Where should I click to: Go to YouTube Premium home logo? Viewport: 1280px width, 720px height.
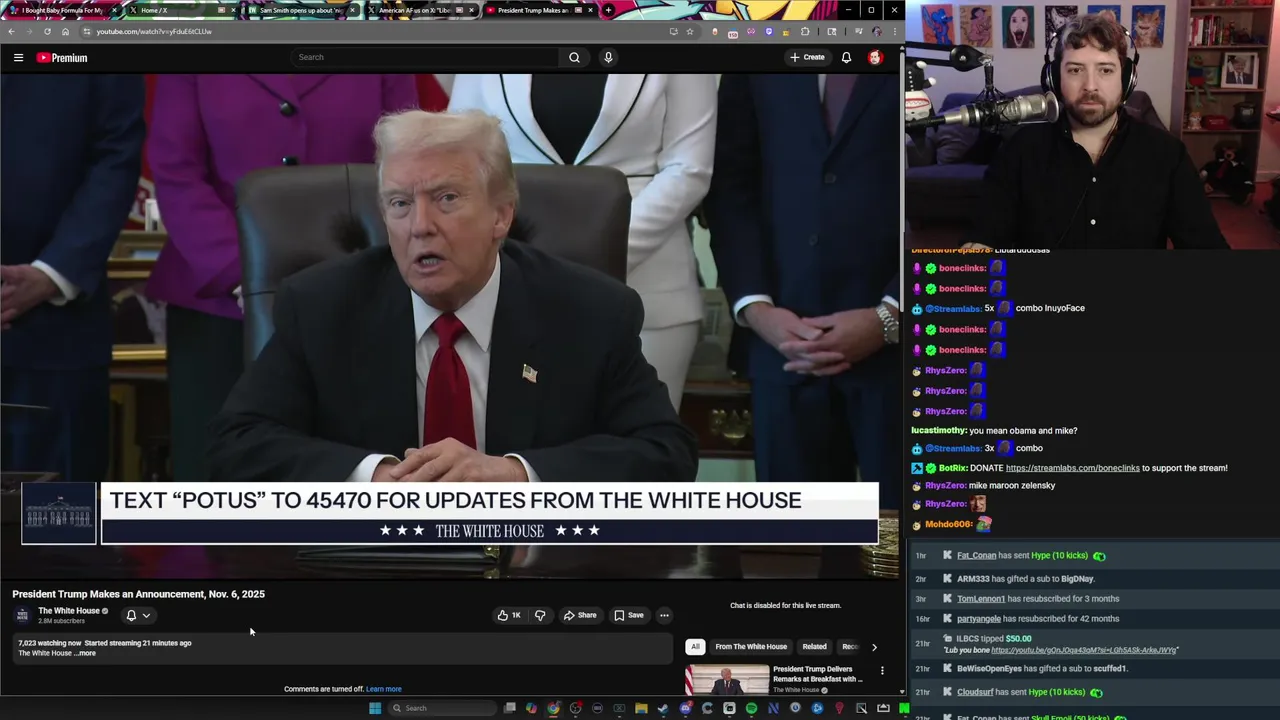[62, 58]
